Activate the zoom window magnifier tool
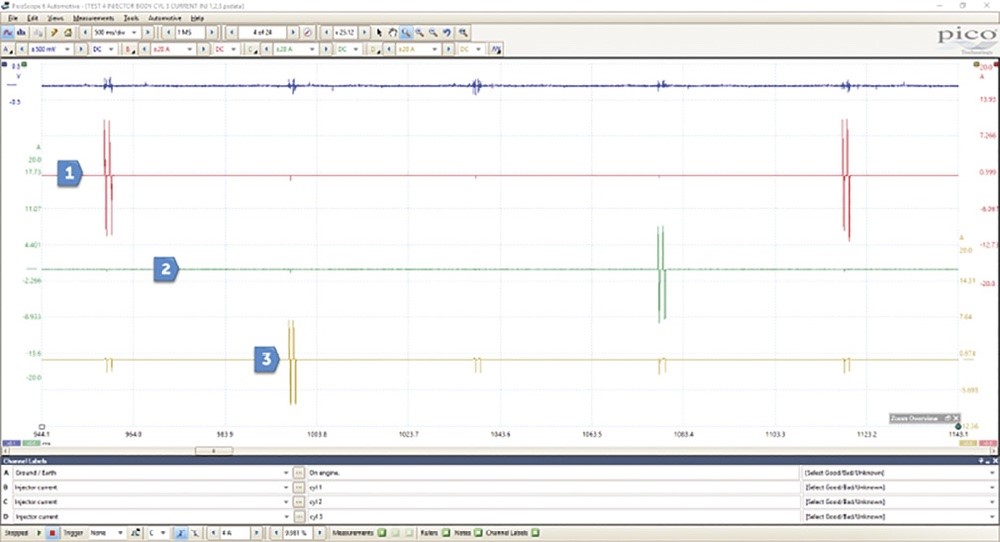Image resolution: width=1000 pixels, height=542 pixels. coord(406,32)
